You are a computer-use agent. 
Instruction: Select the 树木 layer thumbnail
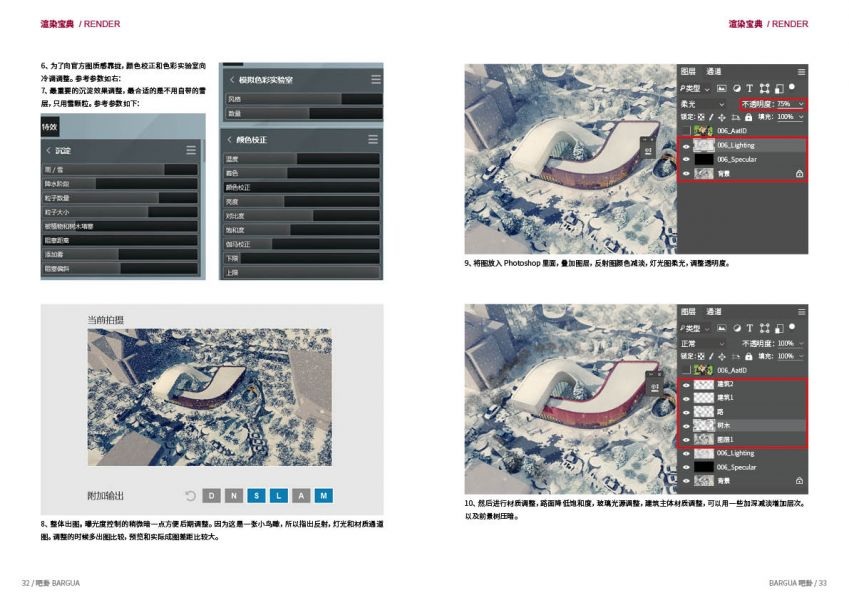pos(703,425)
